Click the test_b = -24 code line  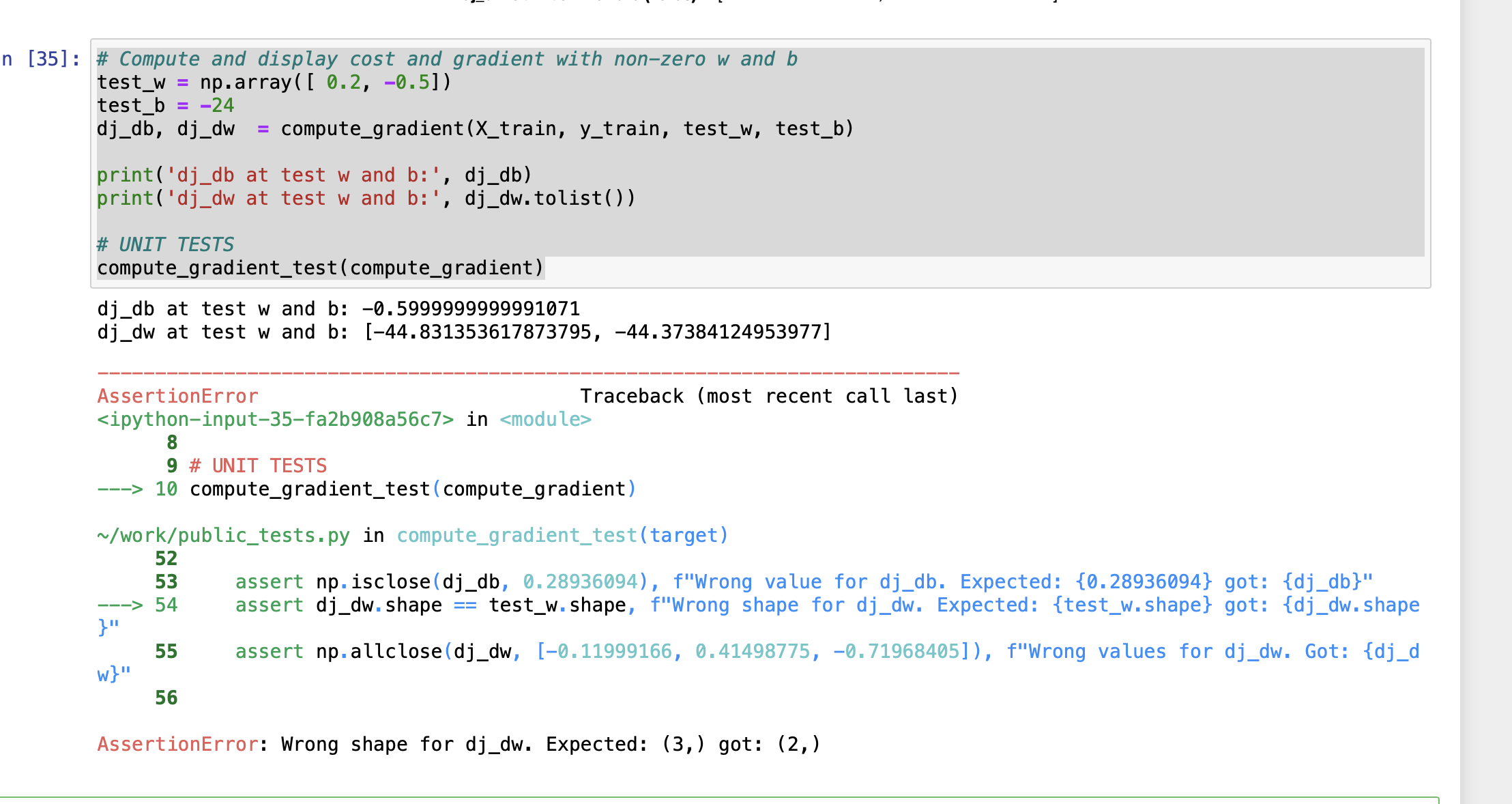coord(165,106)
